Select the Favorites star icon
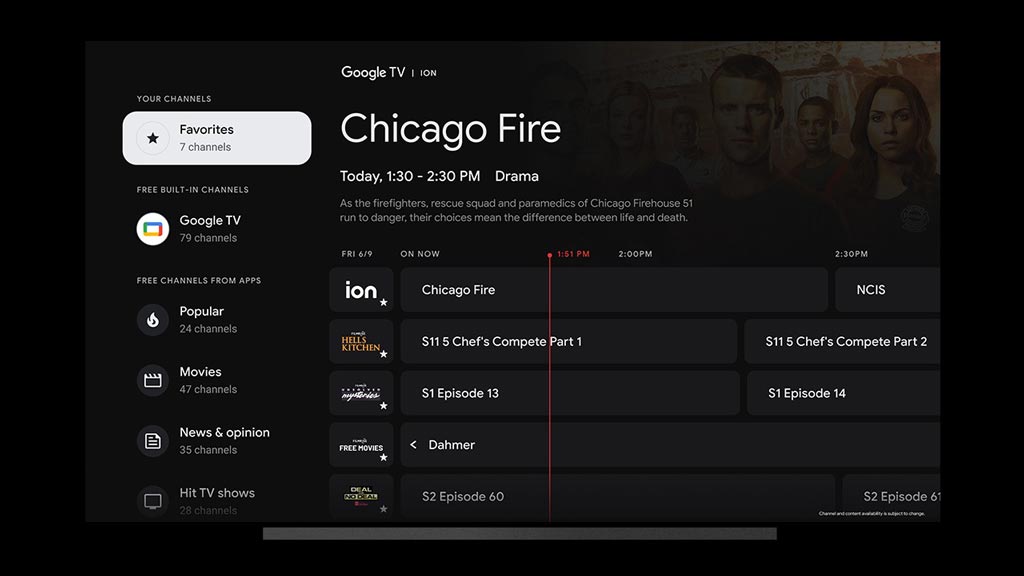Image resolution: width=1024 pixels, height=576 pixels. [153, 138]
